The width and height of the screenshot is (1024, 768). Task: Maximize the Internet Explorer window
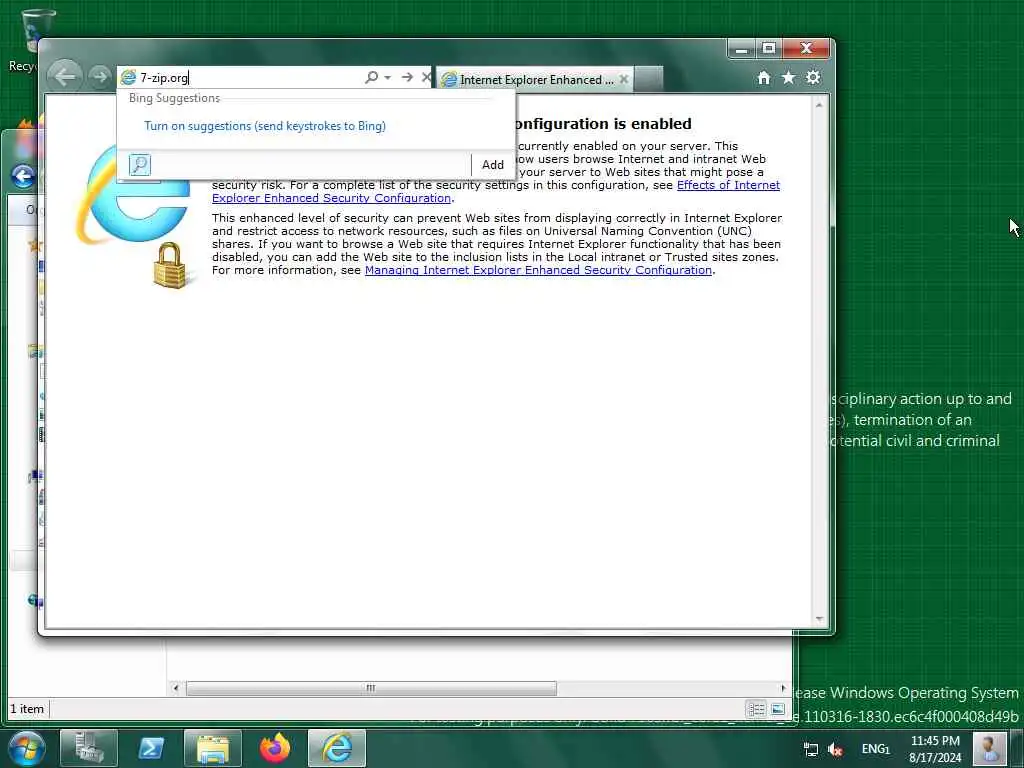pos(769,49)
